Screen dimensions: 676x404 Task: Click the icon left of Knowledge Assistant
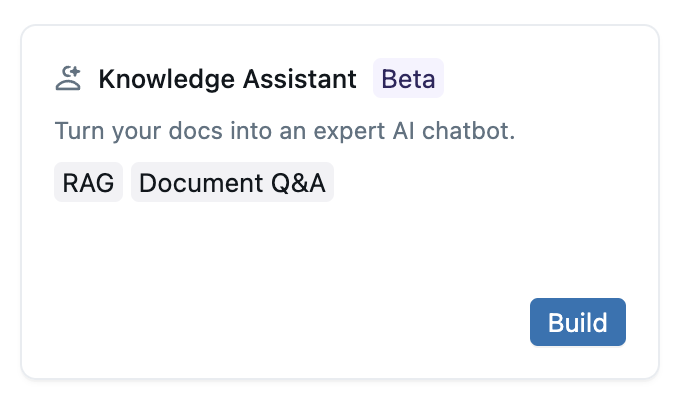point(68,79)
